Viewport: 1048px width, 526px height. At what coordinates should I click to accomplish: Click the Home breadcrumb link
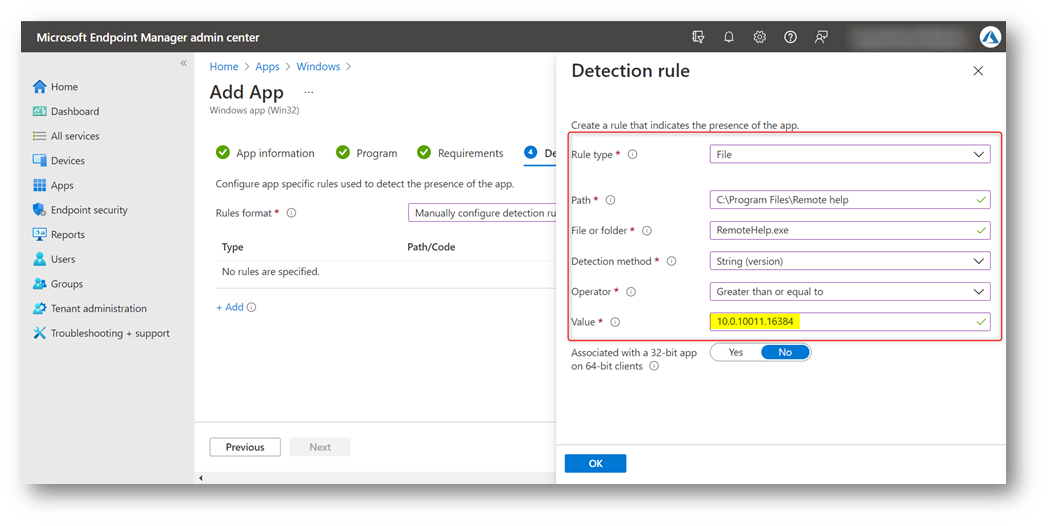click(x=224, y=67)
